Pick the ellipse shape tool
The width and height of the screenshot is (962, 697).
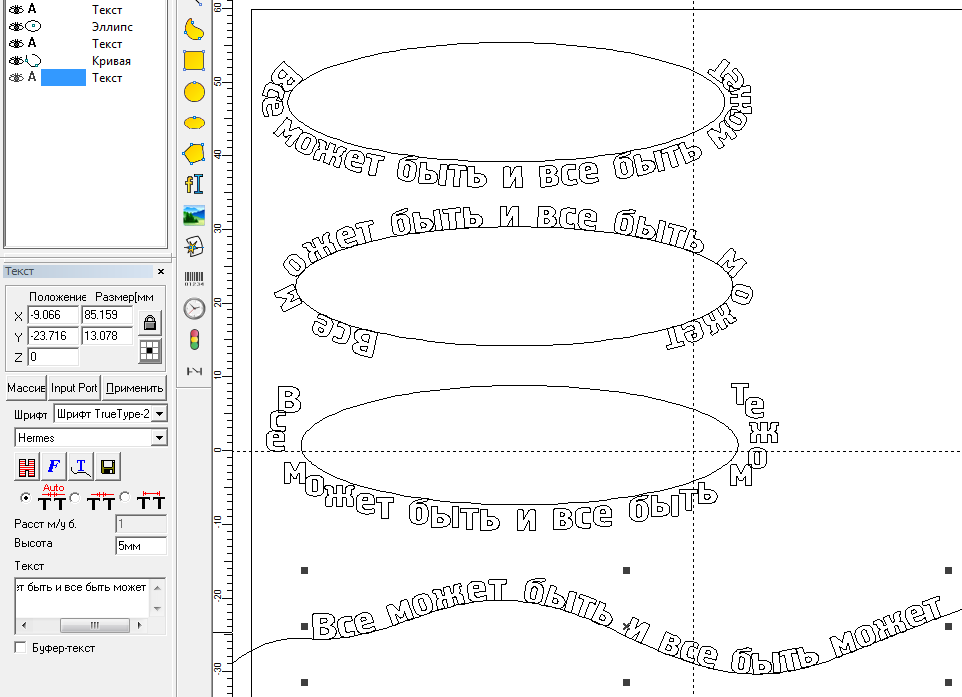click(x=194, y=122)
